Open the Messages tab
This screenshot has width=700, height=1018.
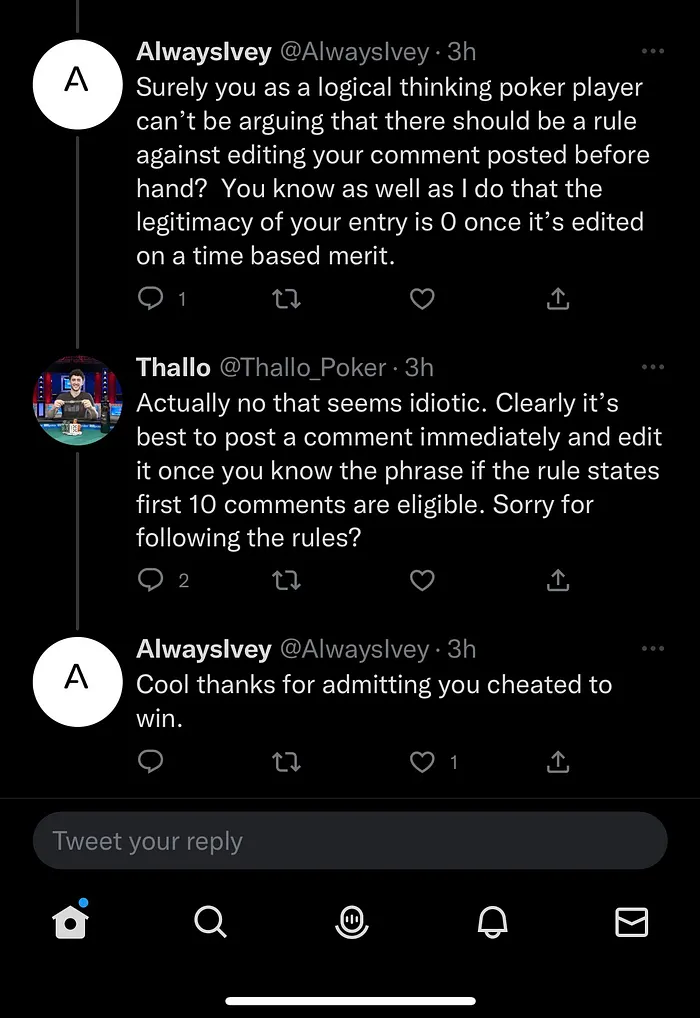pyautogui.click(x=631, y=922)
